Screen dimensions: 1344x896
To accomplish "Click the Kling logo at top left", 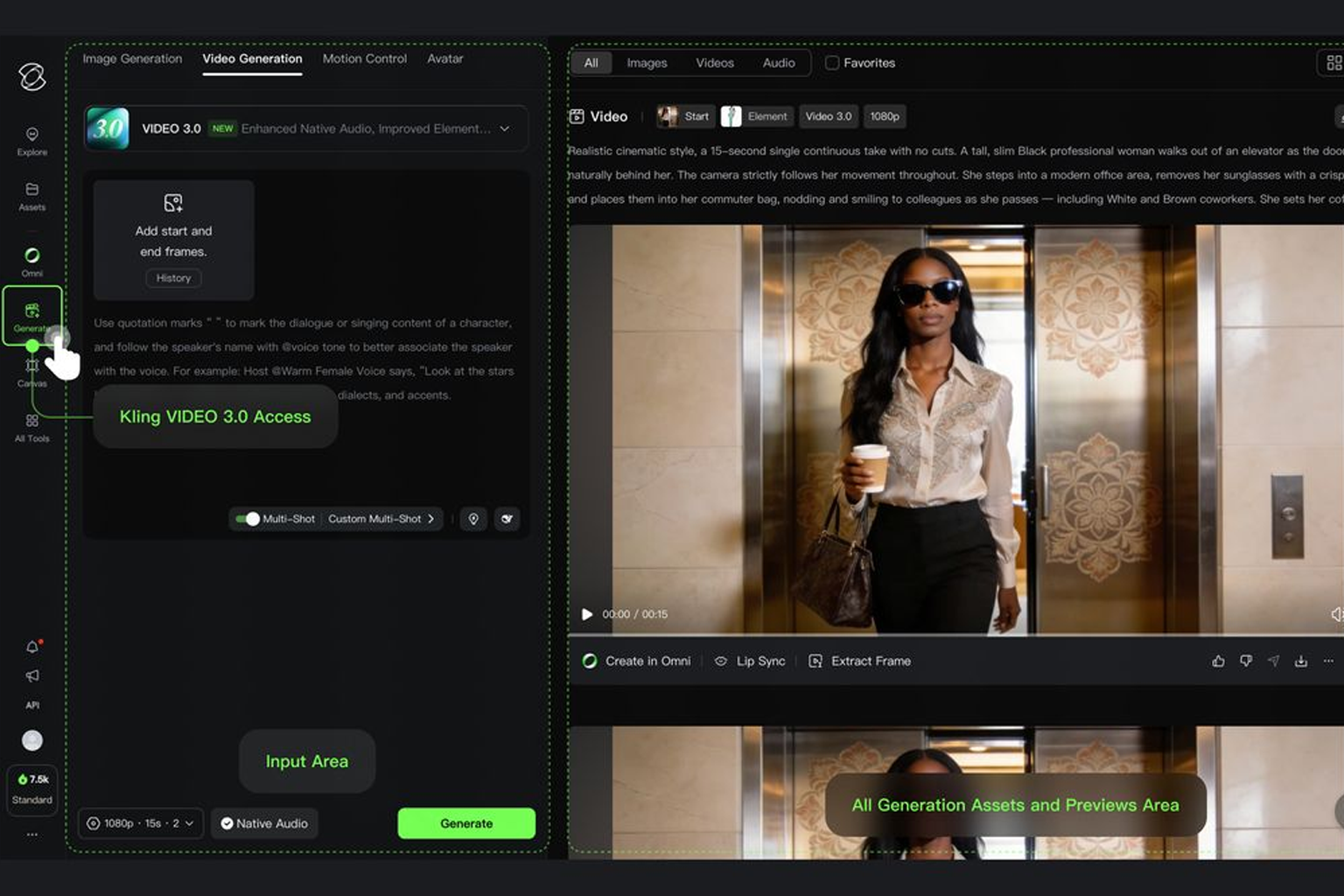I will click(x=32, y=77).
